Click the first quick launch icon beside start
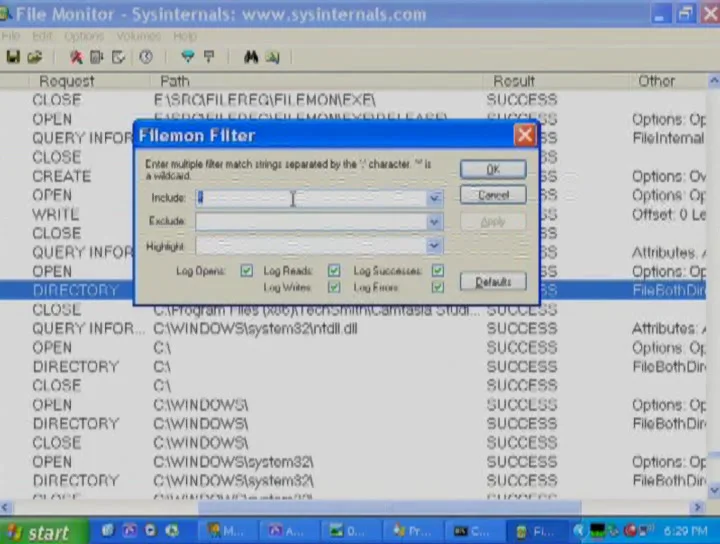Viewport: 720px width, 544px height. 107,531
